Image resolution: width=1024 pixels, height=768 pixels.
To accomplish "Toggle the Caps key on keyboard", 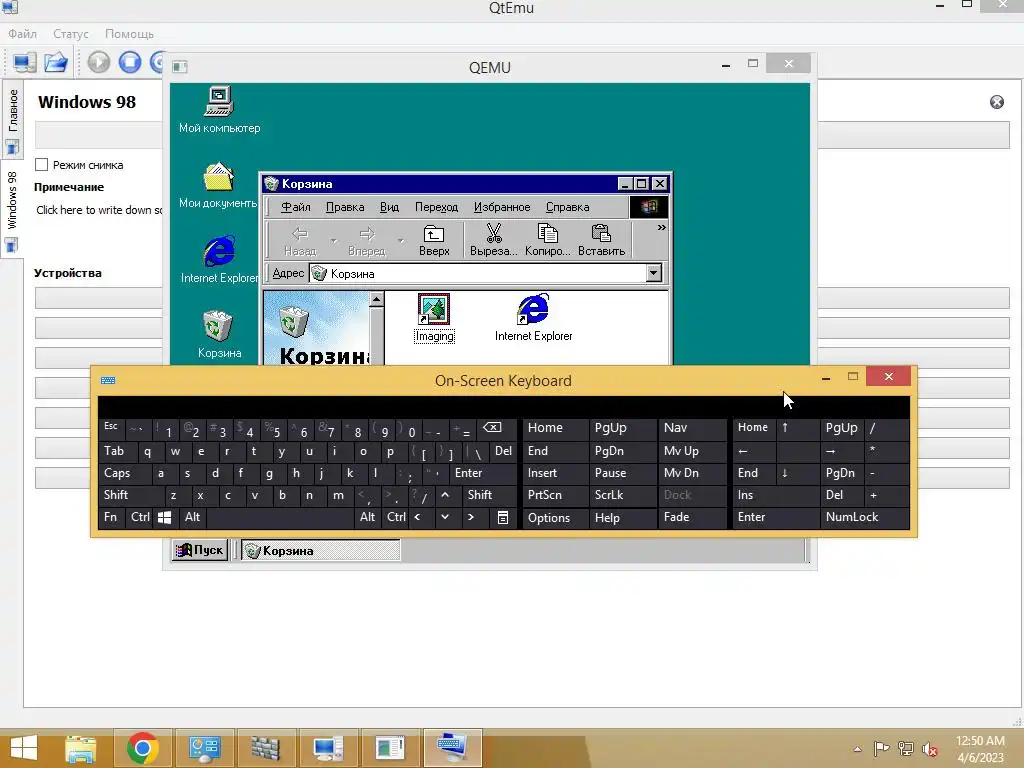I will tap(124, 473).
